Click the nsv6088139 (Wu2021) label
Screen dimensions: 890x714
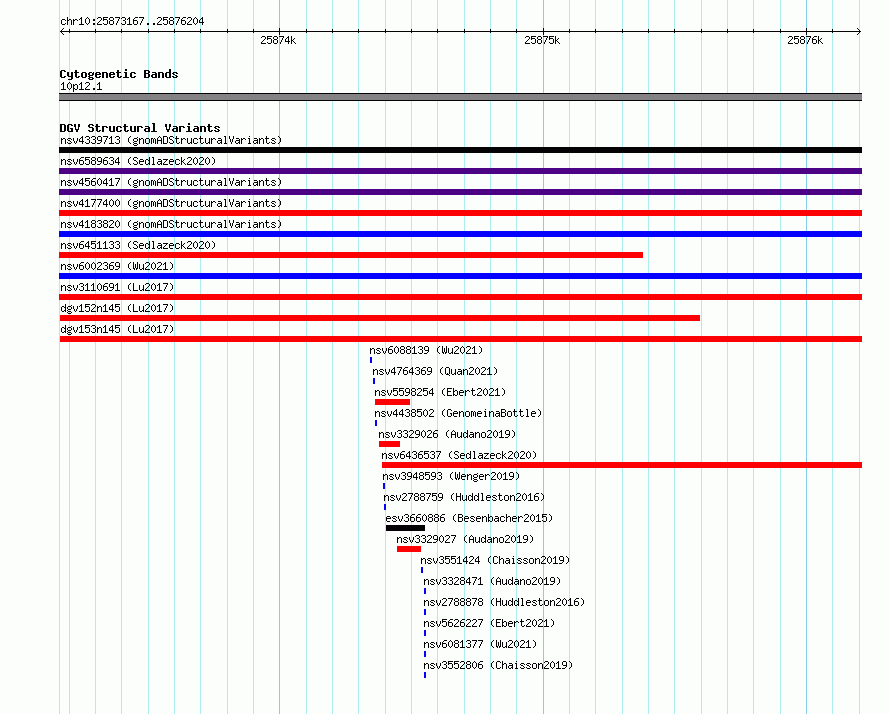(426, 350)
